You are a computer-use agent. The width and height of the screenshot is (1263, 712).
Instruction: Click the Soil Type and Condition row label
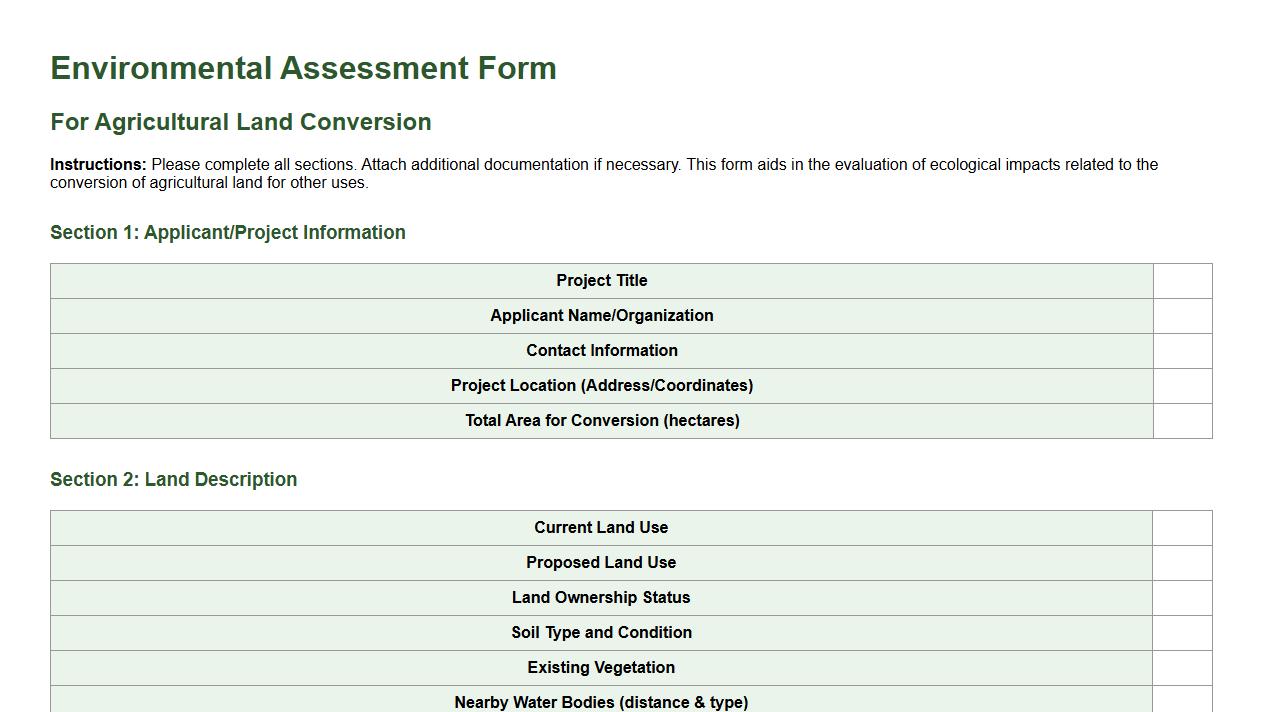[601, 632]
